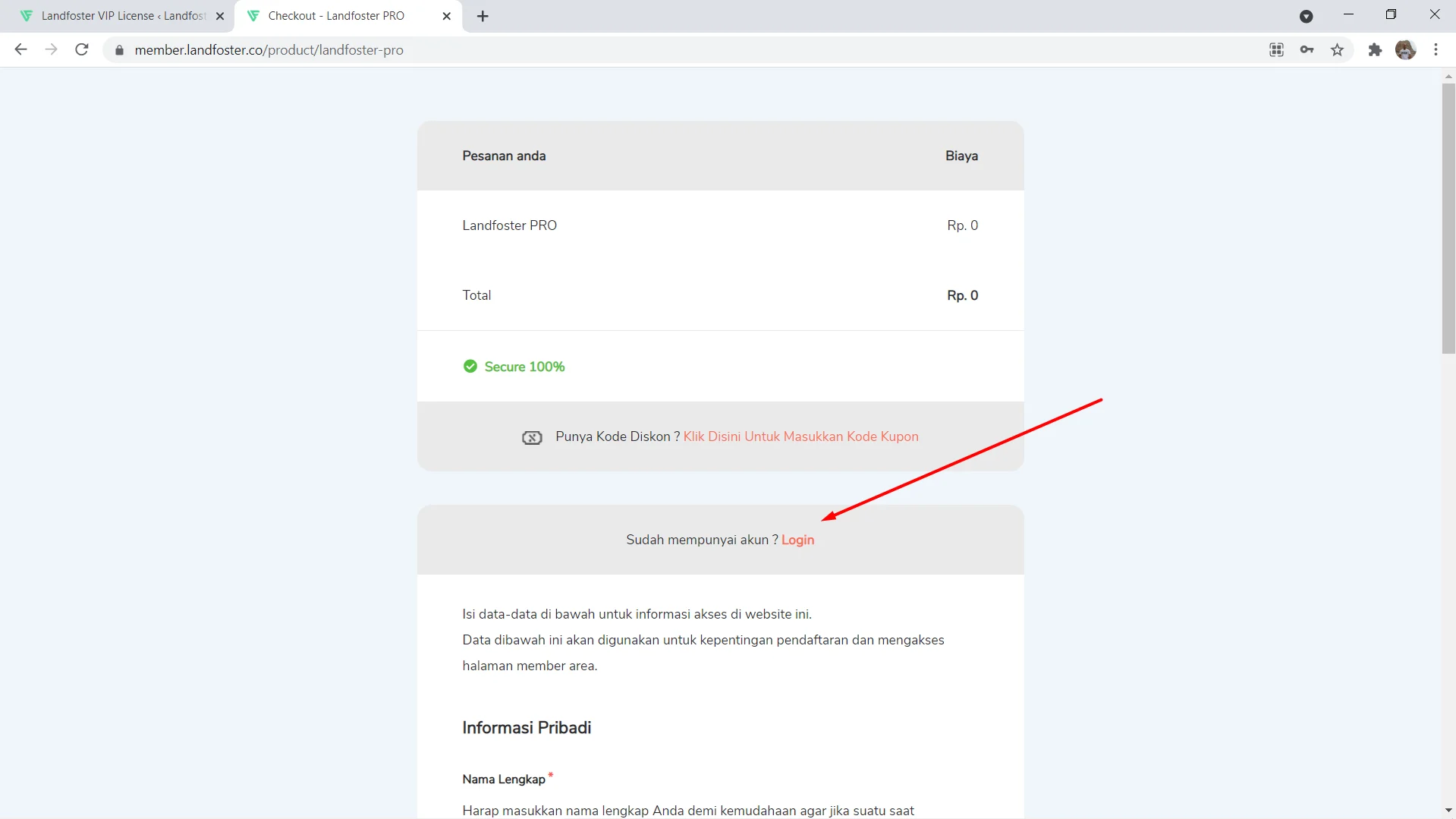Click the bold Total Rp. 0 amount
Image resolution: width=1456 pixels, height=819 pixels.
point(962,295)
